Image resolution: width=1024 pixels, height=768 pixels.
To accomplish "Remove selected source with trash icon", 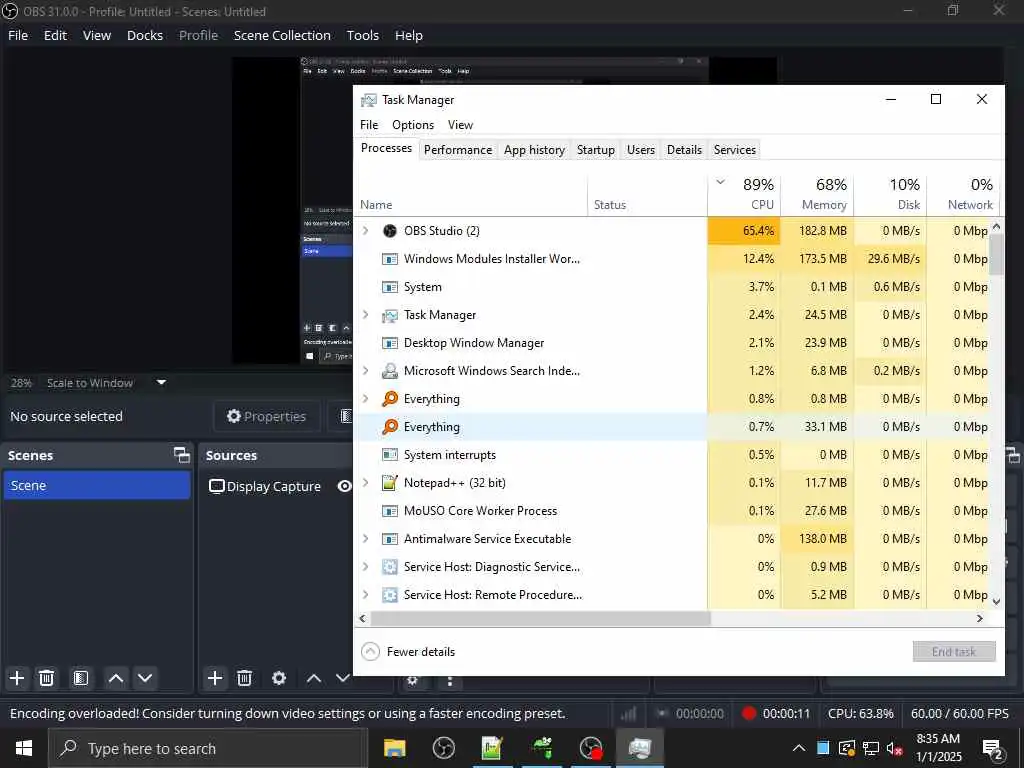I will [x=244, y=678].
